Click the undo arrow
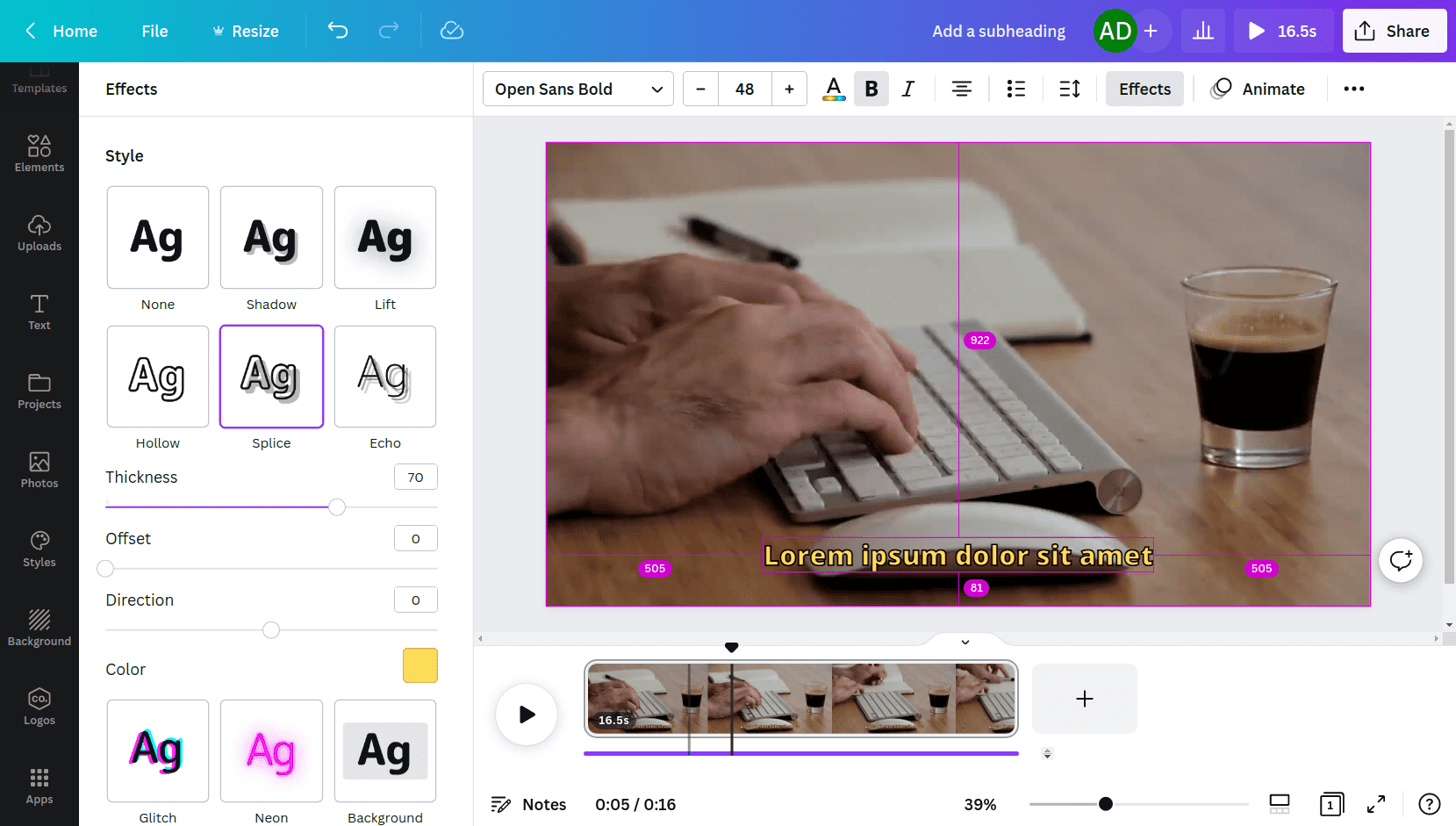The width and height of the screenshot is (1456, 826). click(x=338, y=31)
